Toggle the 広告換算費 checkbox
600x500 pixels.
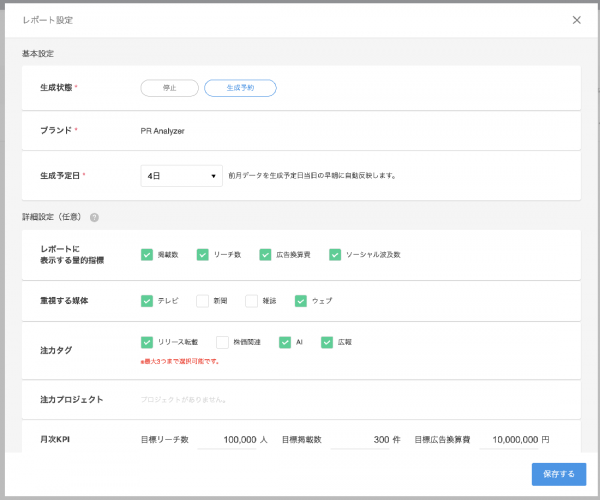pos(265,255)
